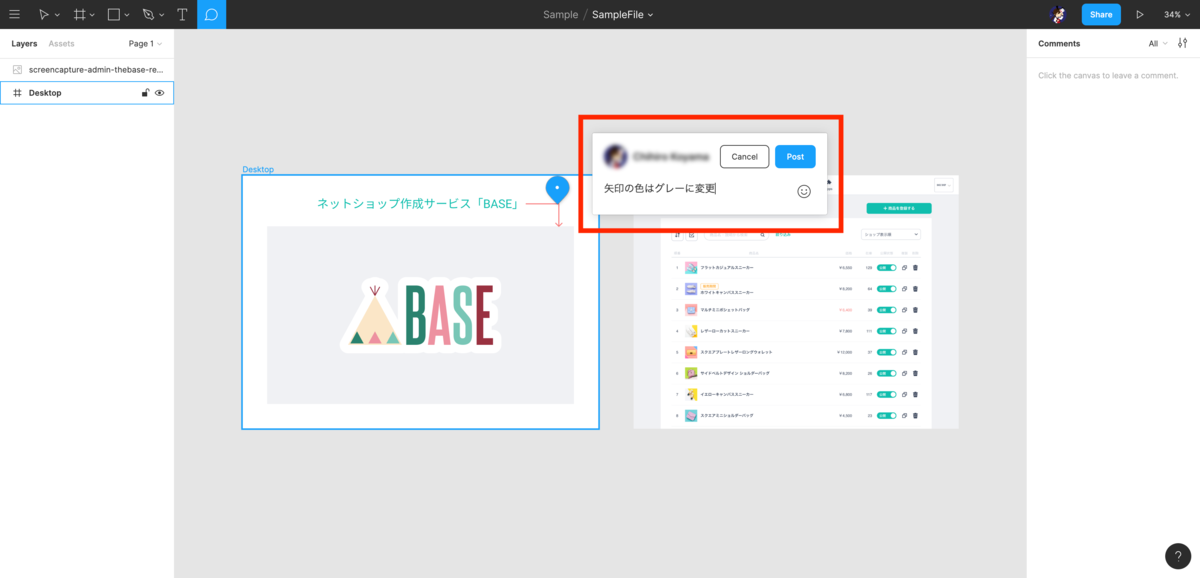Click the comment text input field
This screenshot has width=1200, height=578.
[697, 189]
